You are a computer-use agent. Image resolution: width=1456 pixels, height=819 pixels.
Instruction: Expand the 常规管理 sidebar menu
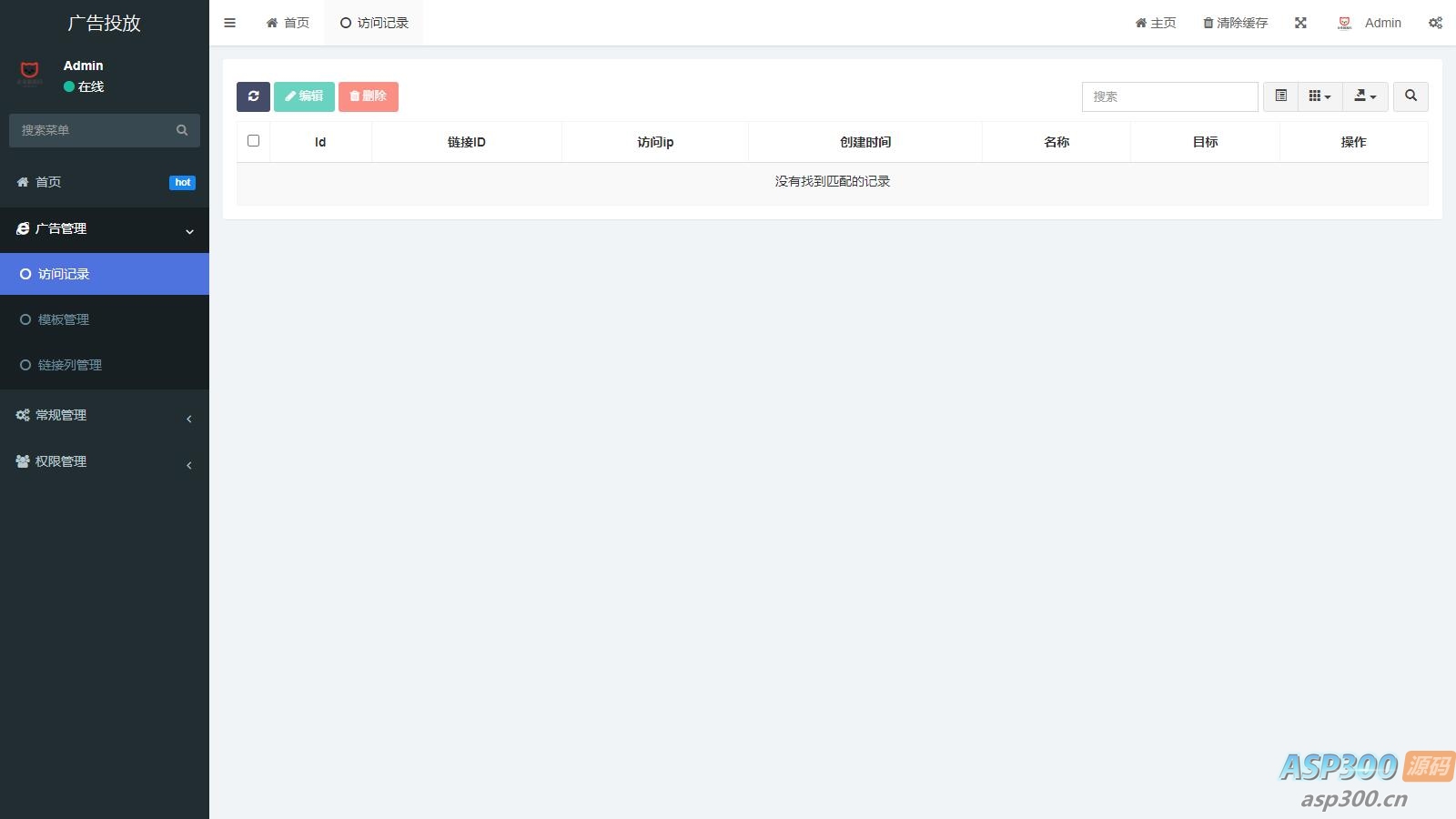104,415
